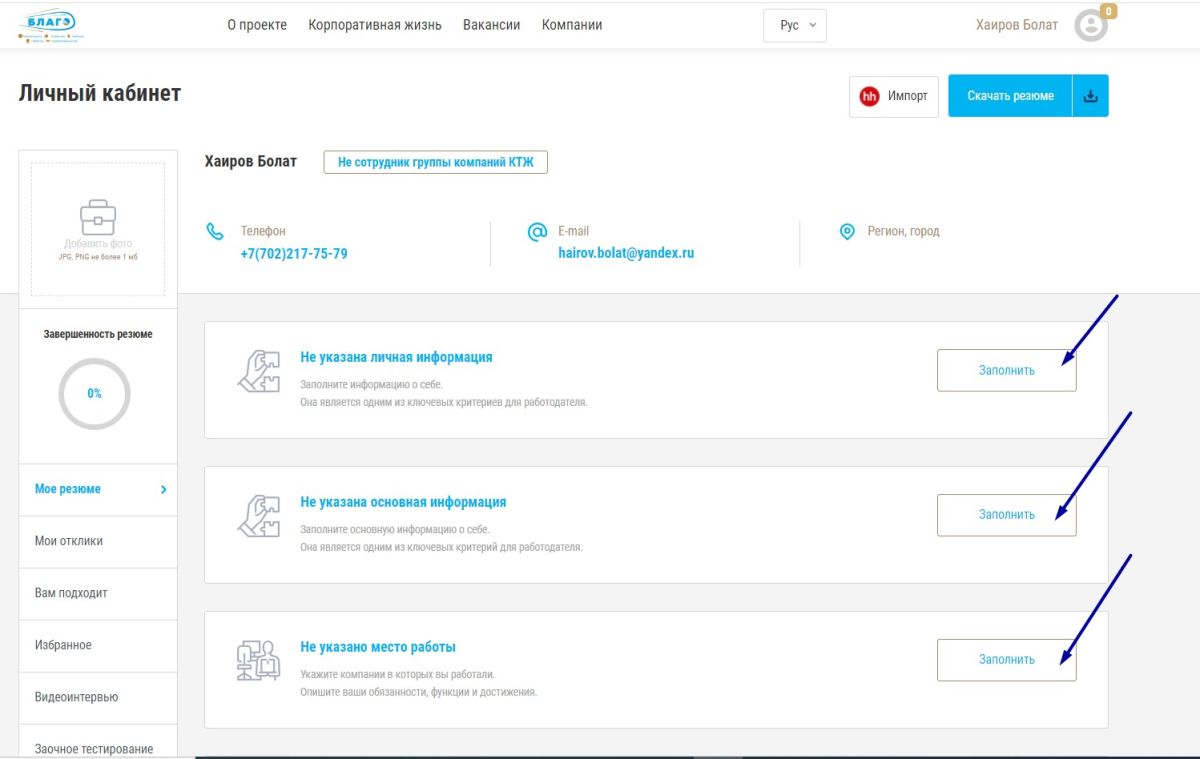This screenshot has width=1200, height=759.
Task: Click the Благо site logo
Action: point(52,25)
